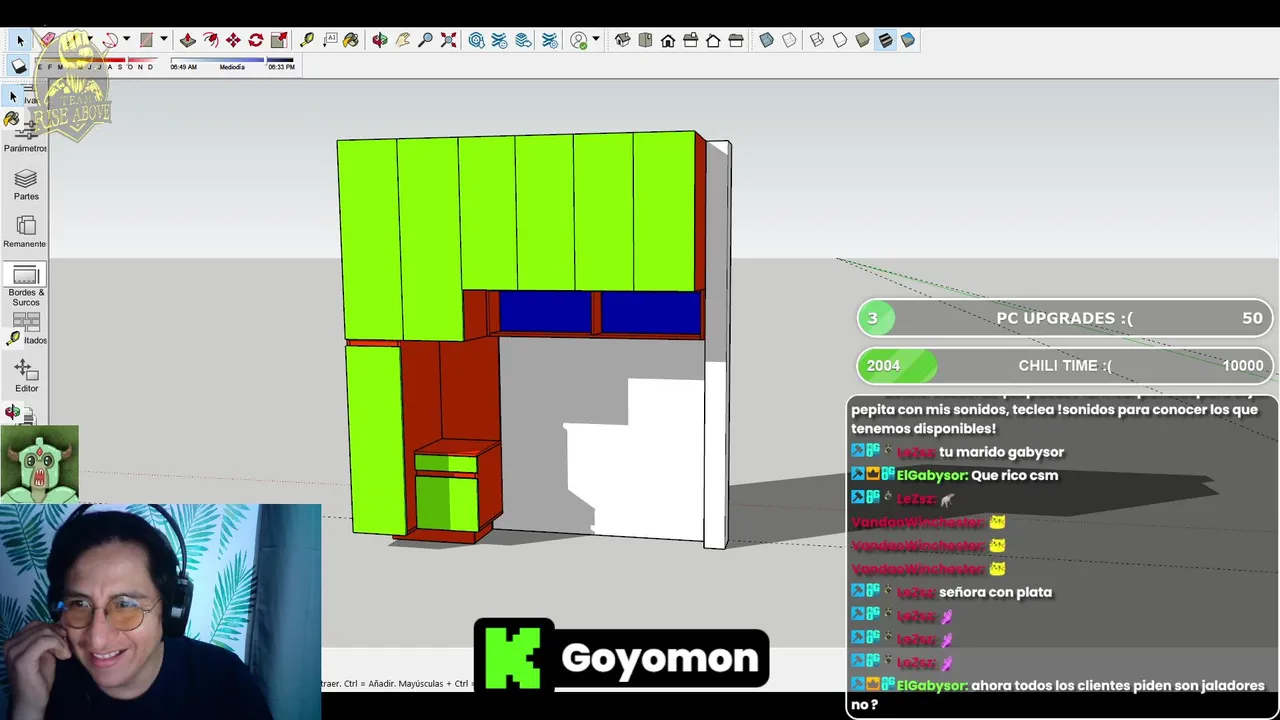
Task: Select the arrow cursor icon in left sidebar
Action: [12, 96]
